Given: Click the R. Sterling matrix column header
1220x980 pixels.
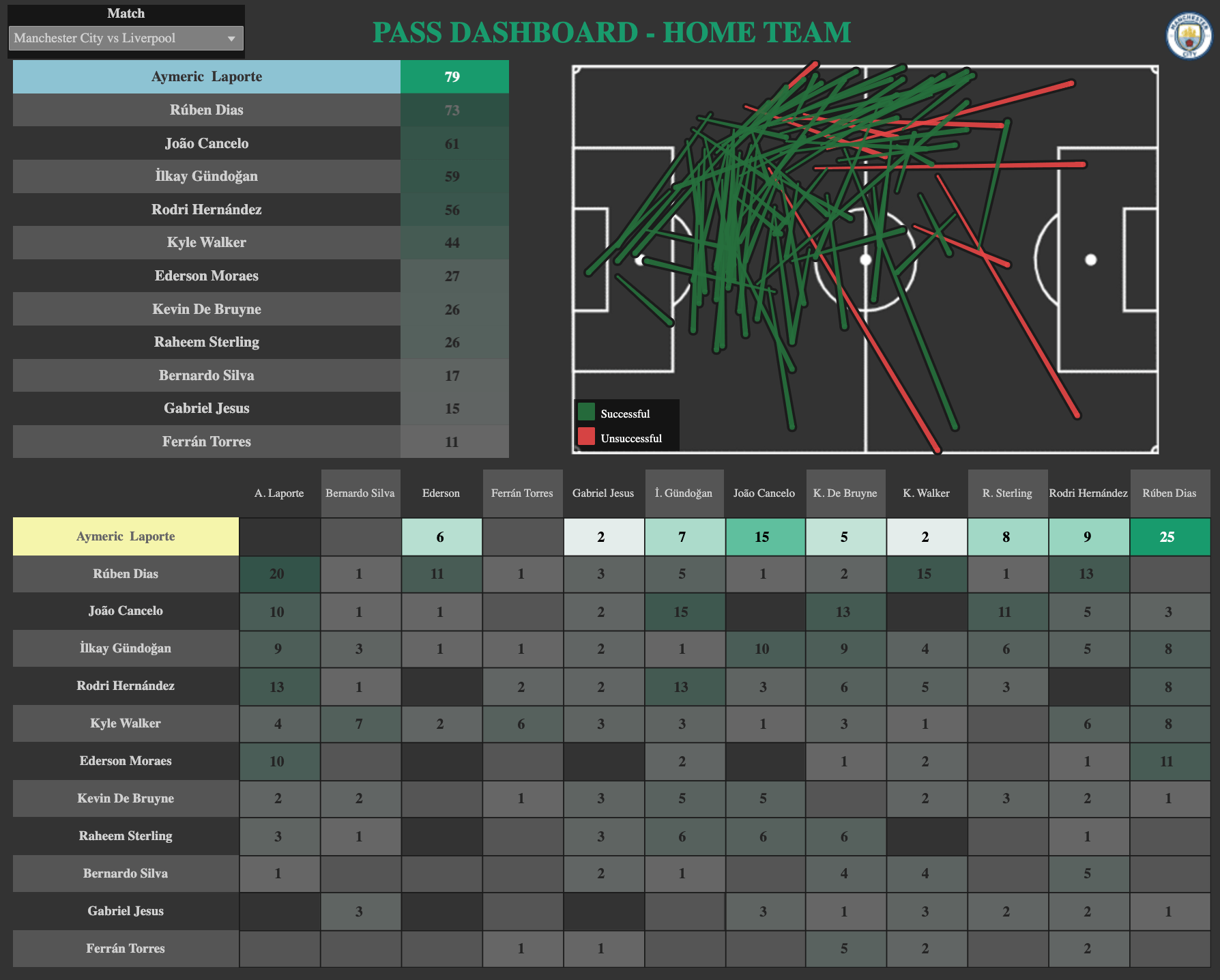Looking at the screenshot, I should tap(1007, 493).
